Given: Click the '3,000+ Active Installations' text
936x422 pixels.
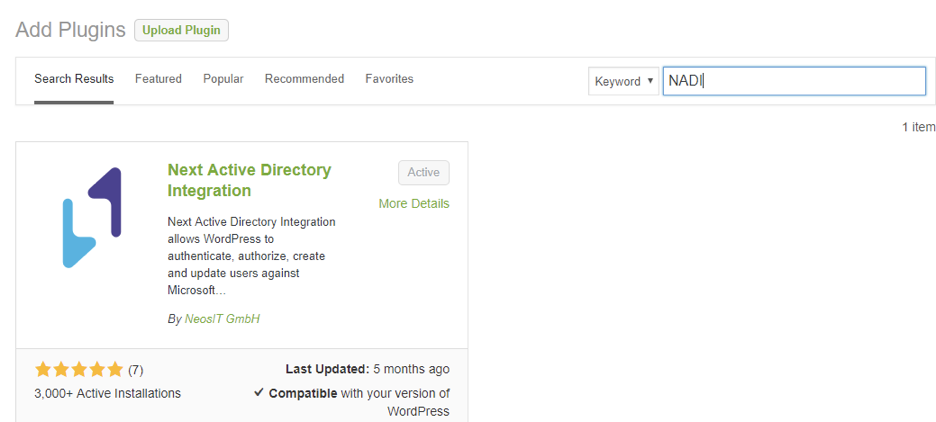Looking at the screenshot, I should 107,393.
